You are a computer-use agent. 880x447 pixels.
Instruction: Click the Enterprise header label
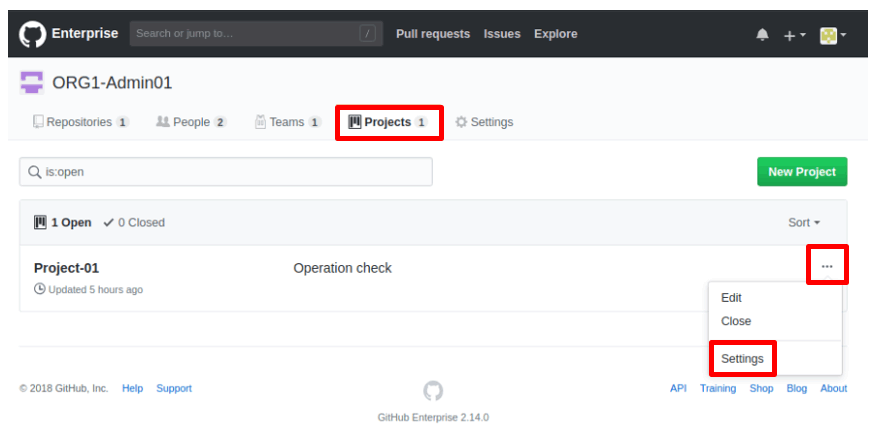(x=85, y=33)
